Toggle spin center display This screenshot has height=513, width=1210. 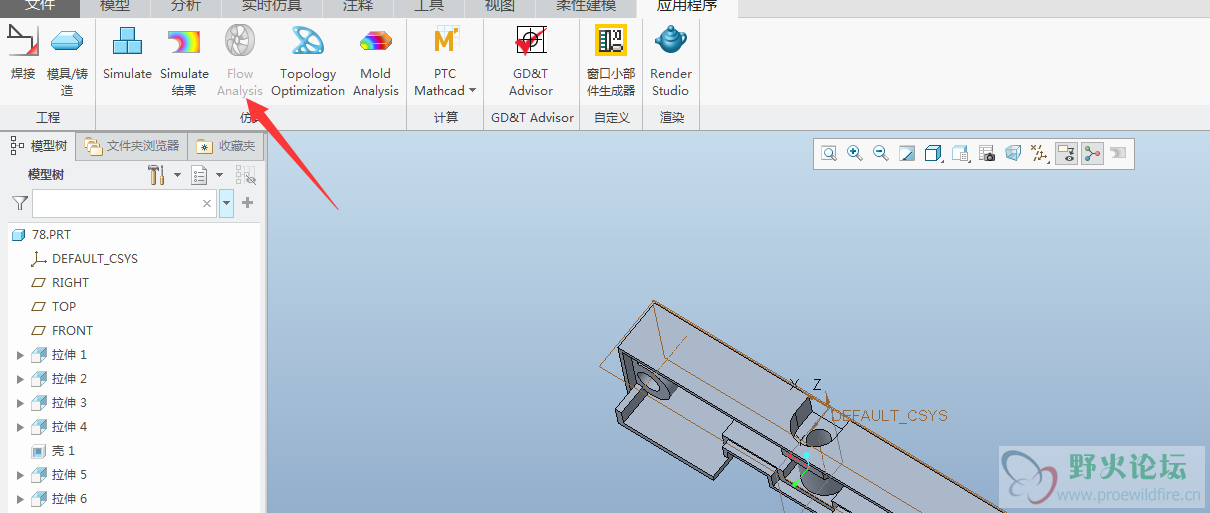(1092, 153)
